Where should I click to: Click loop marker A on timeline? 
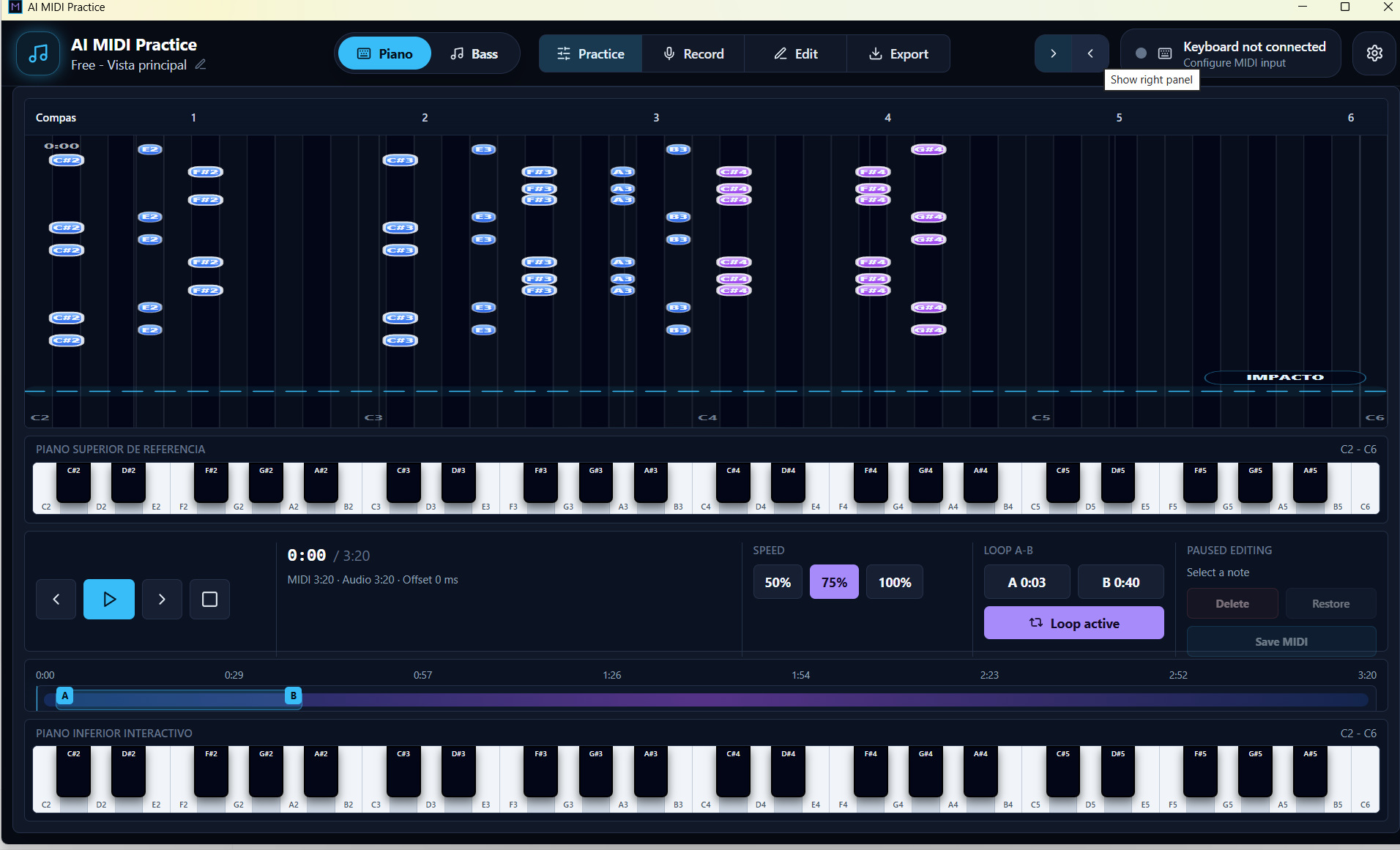pyautogui.click(x=65, y=696)
